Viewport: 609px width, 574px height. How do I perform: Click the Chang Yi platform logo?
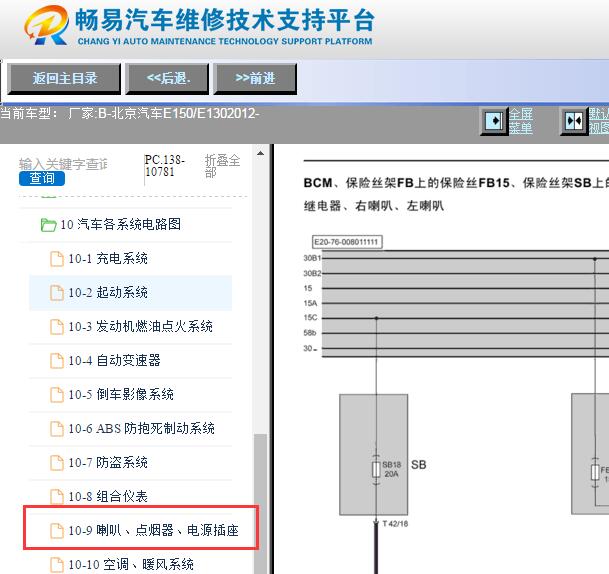46,26
